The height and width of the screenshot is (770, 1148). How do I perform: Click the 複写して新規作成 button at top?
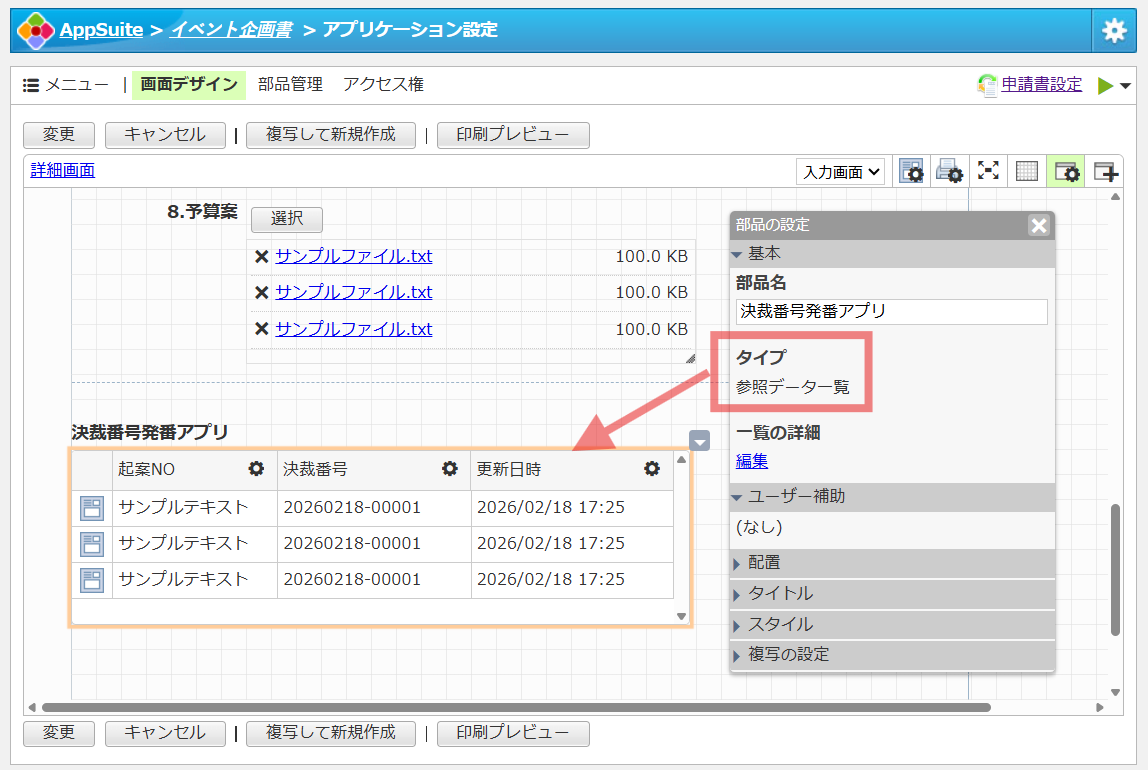point(330,135)
